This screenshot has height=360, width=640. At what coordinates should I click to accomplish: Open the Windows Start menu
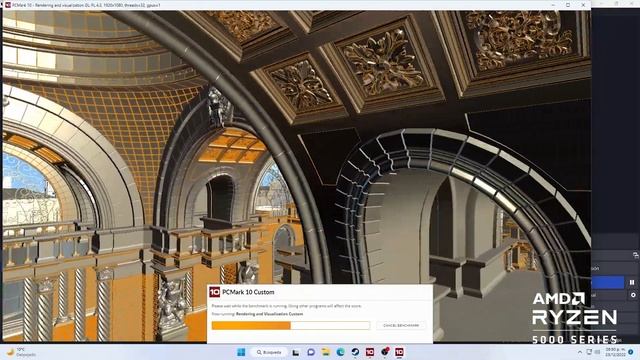tap(241, 352)
